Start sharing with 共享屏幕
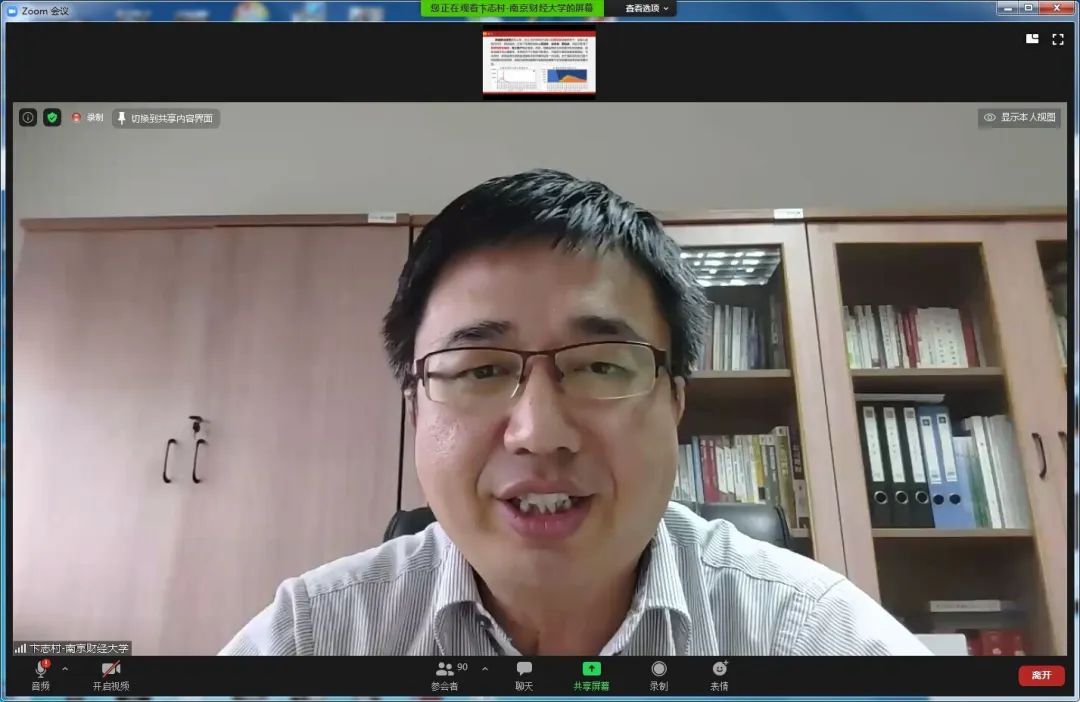 coord(591,675)
